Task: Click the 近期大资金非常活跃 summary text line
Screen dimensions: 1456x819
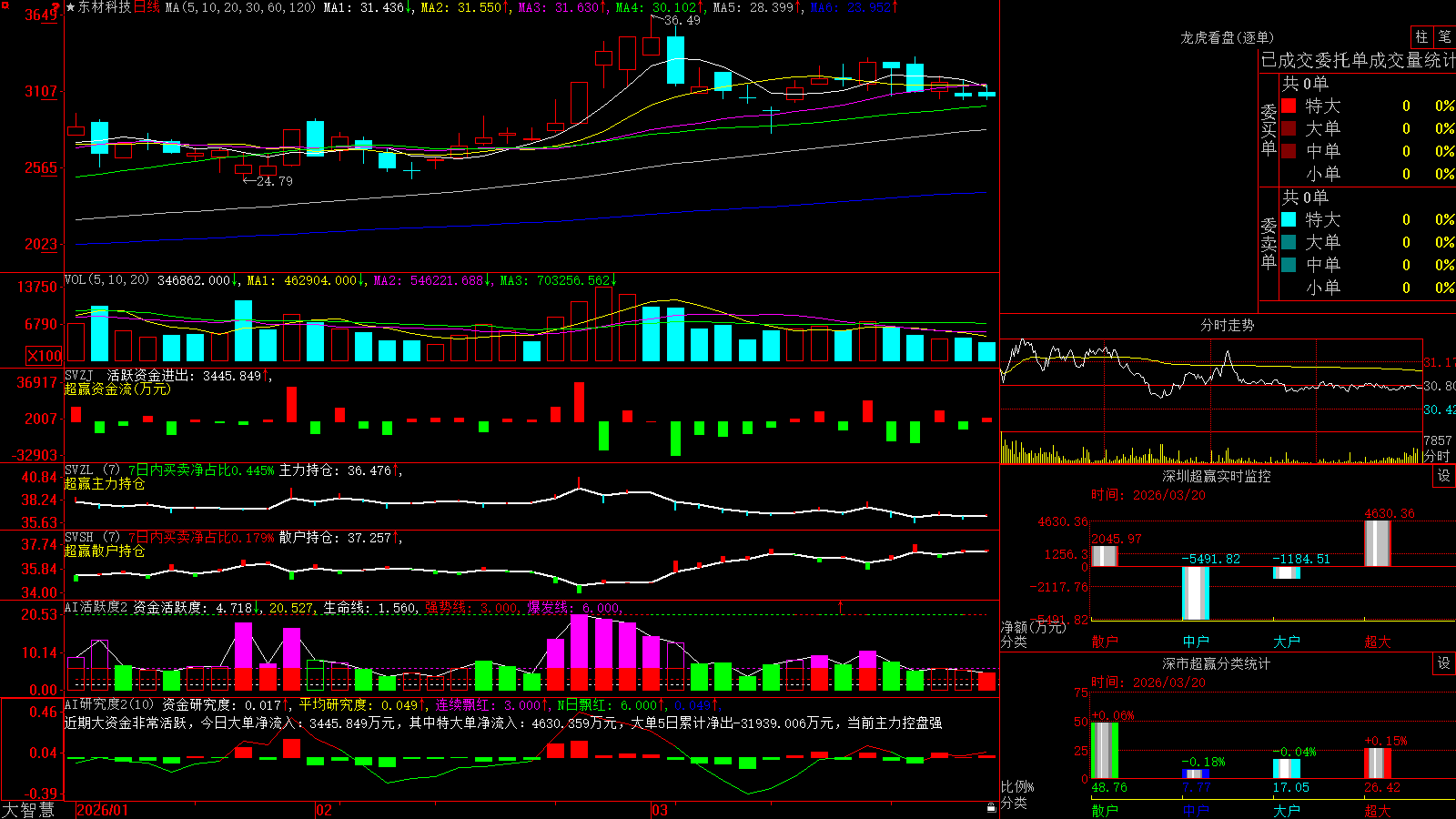Action: [x=503, y=723]
